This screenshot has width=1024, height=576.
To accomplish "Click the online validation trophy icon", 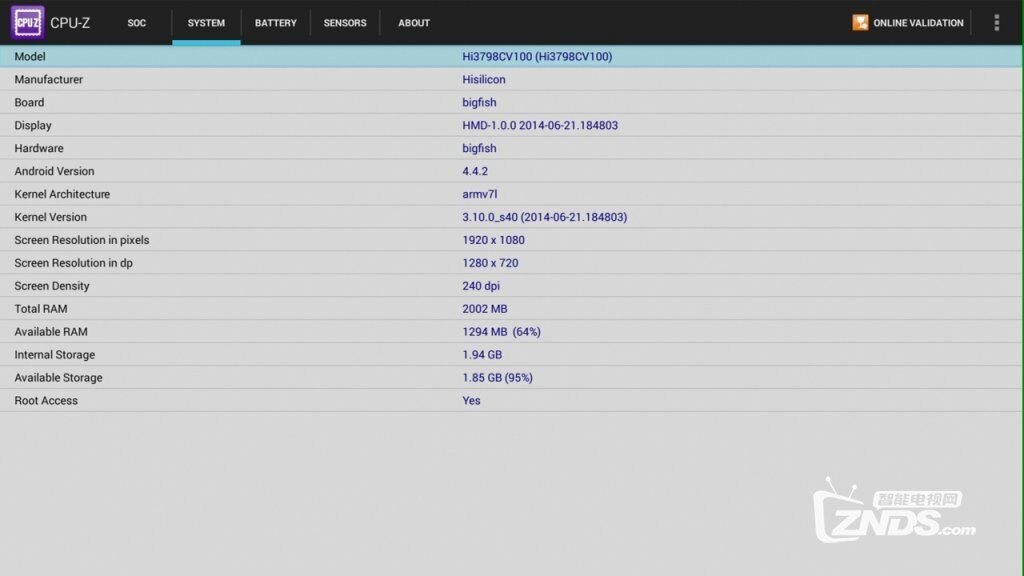I will pyautogui.click(x=860, y=22).
